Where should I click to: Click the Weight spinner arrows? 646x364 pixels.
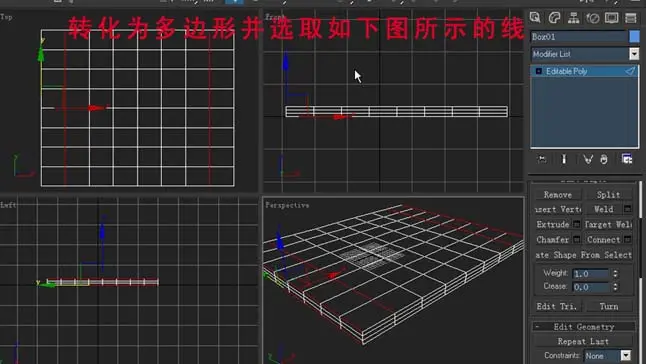pos(615,273)
